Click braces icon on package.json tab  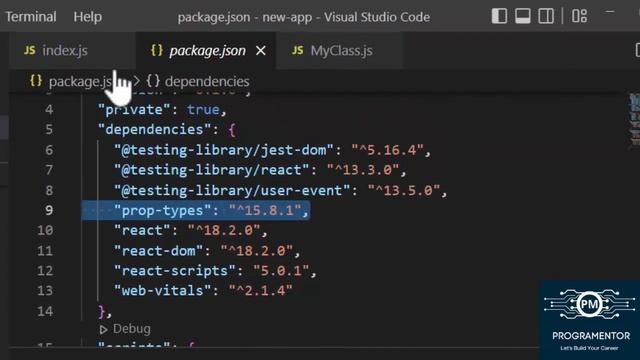[x=157, y=50]
